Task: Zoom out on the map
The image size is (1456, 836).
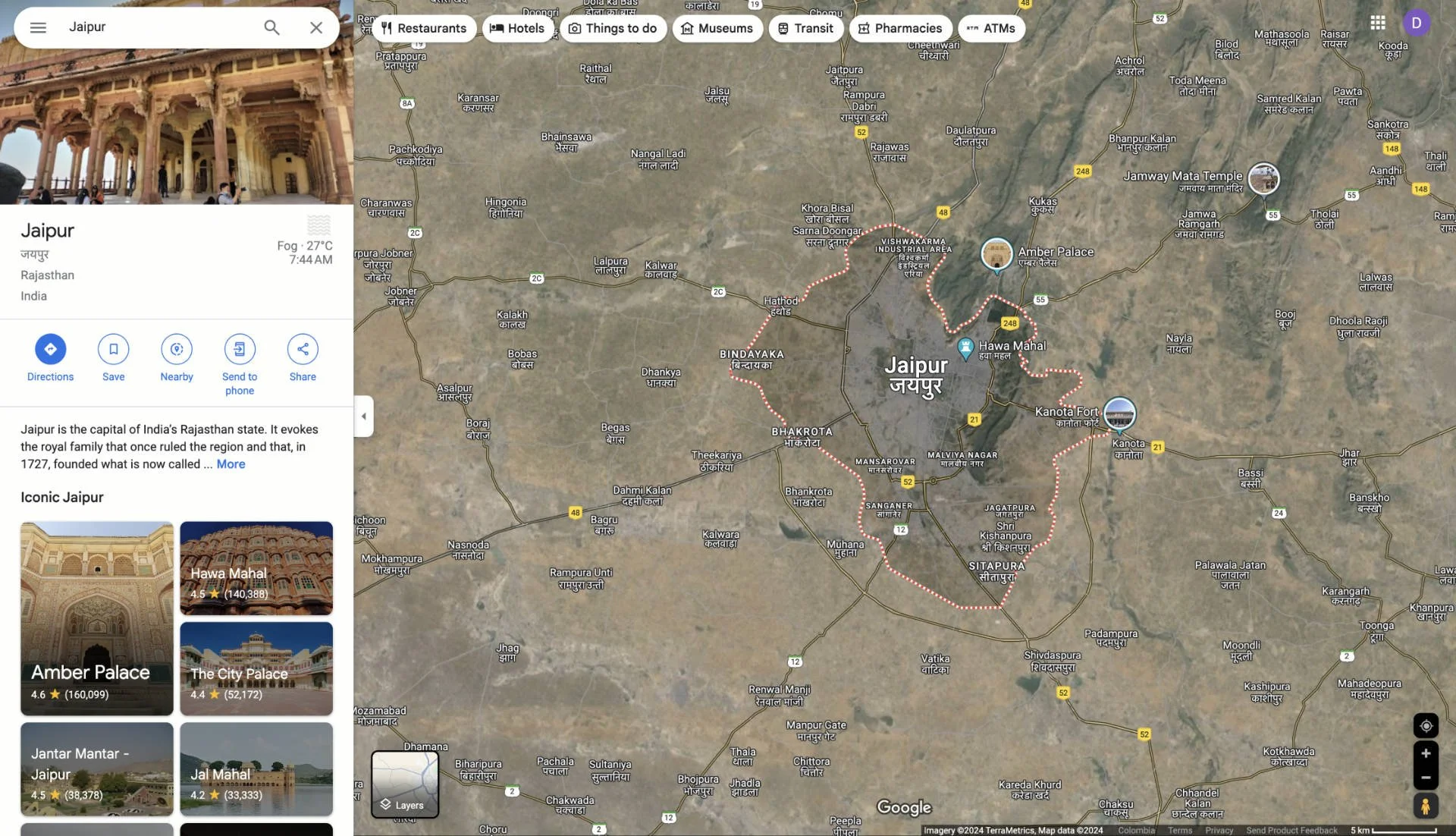Action: pyautogui.click(x=1426, y=778)
